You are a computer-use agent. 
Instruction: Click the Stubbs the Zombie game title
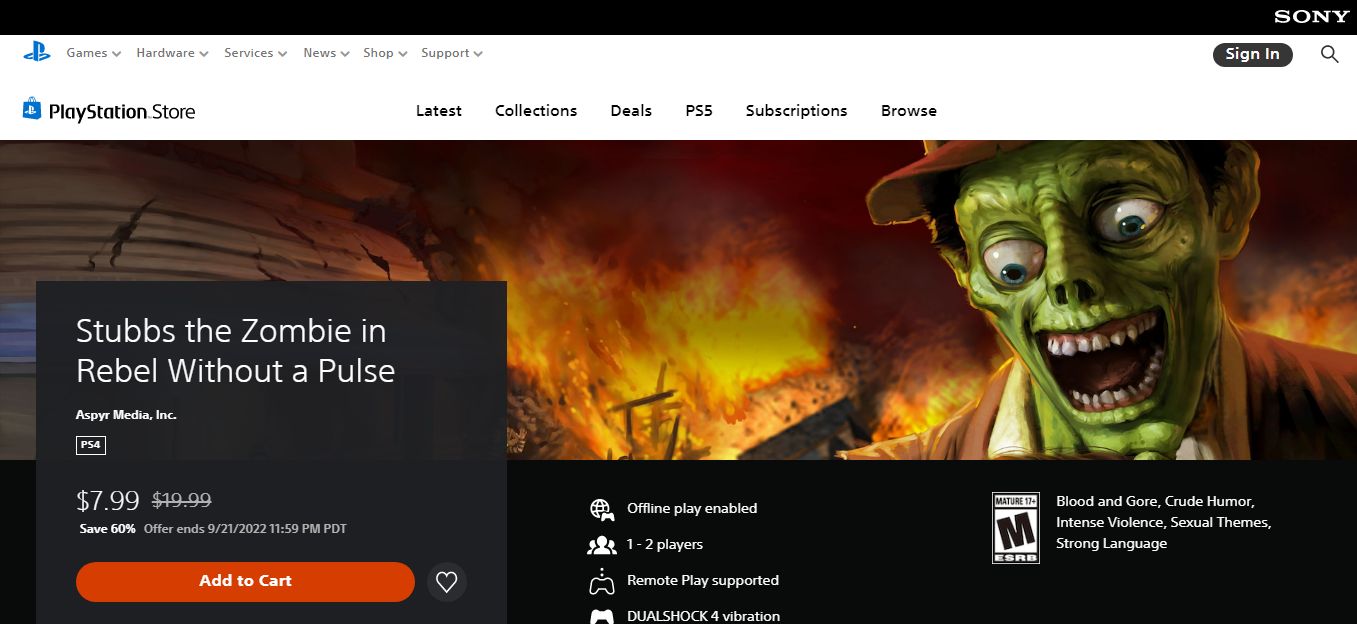click(x=236, y=351)
